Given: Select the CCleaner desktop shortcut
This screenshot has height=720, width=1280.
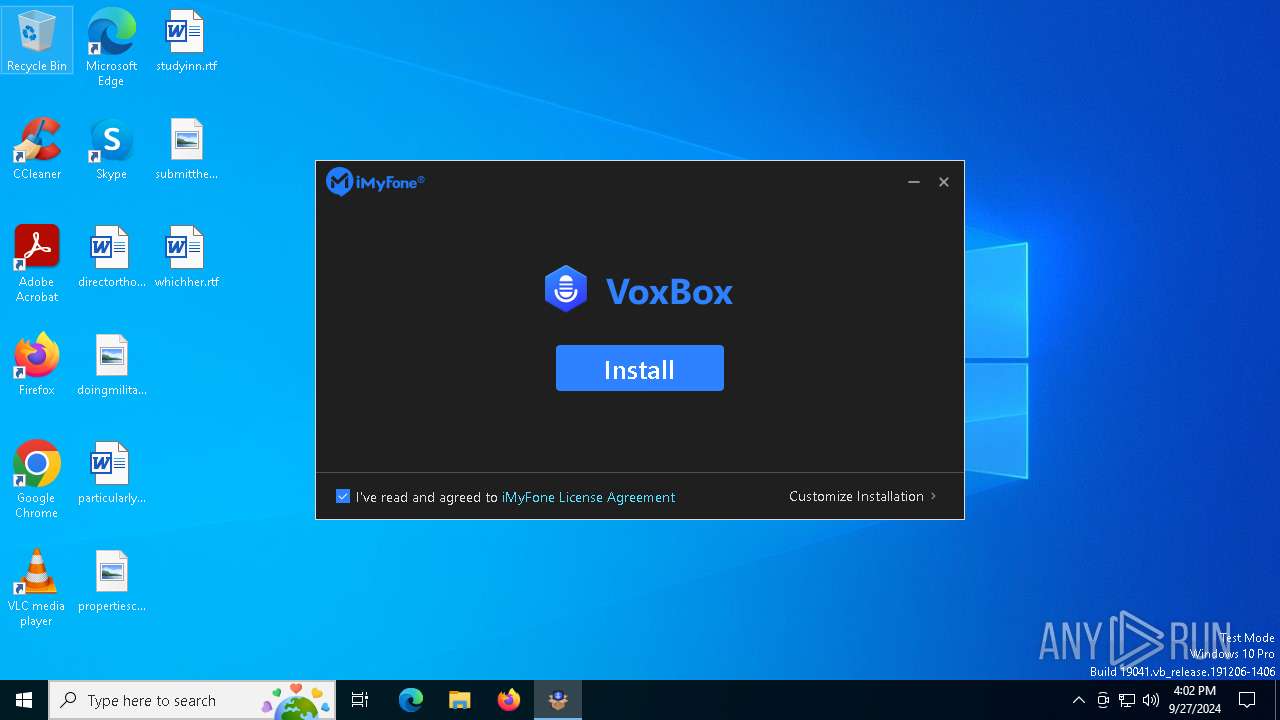Looking at the screenshot, I should [37, 149].
